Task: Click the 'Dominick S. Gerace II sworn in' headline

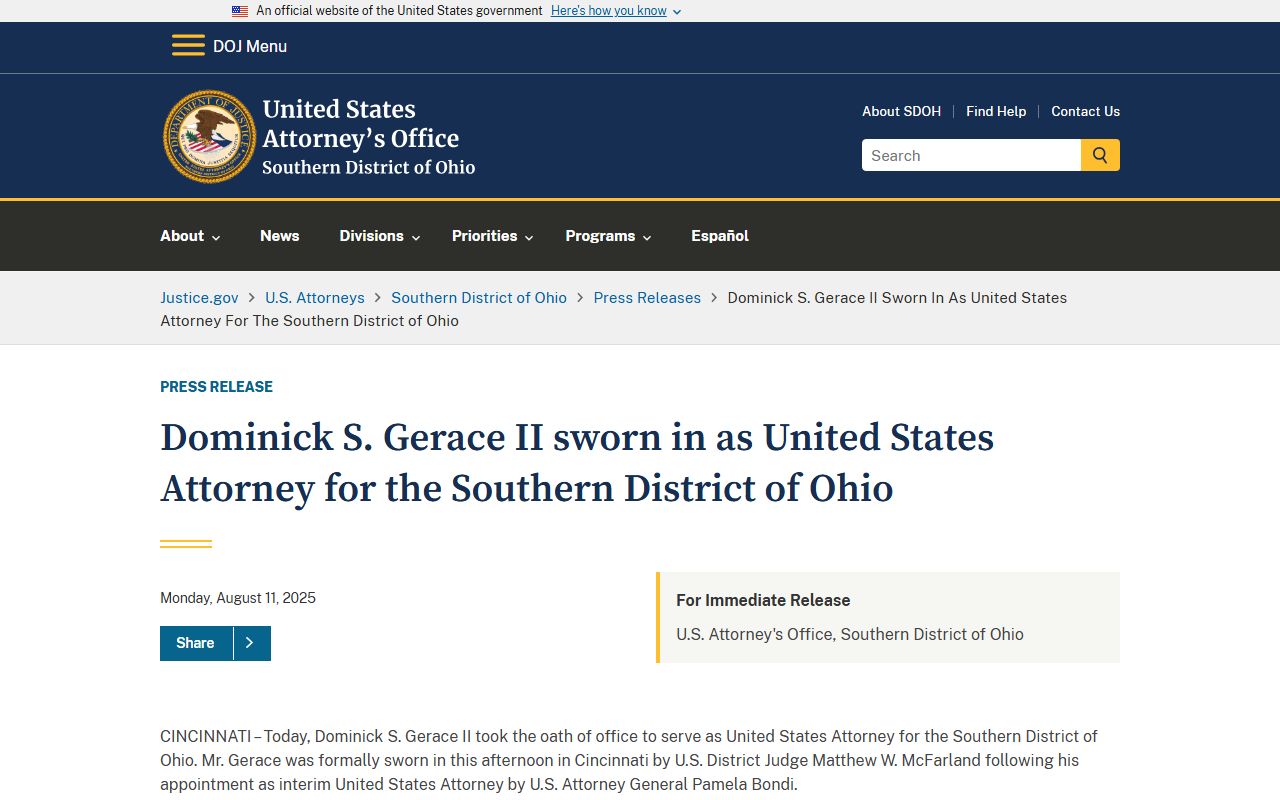Action: tap(577, 463)
